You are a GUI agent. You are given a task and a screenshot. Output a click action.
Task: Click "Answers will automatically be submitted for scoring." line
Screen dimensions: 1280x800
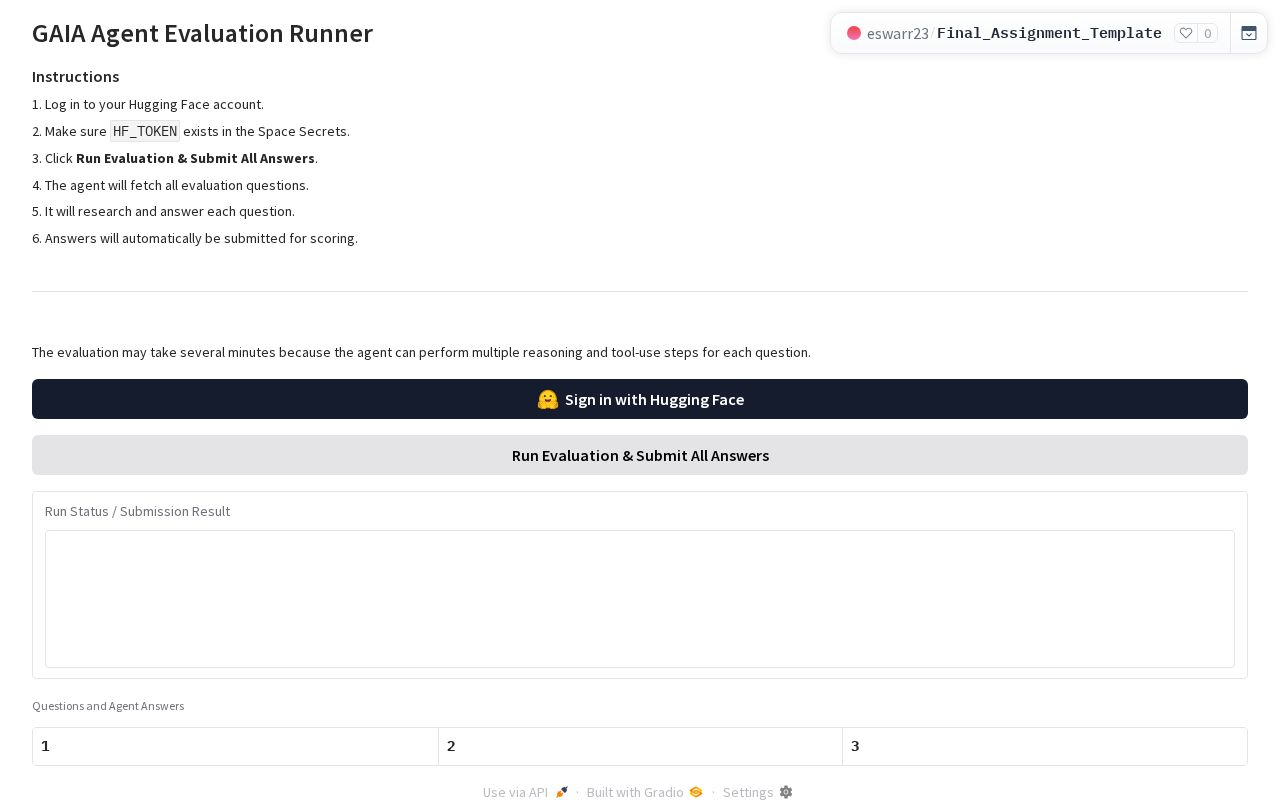click(201, 238)
